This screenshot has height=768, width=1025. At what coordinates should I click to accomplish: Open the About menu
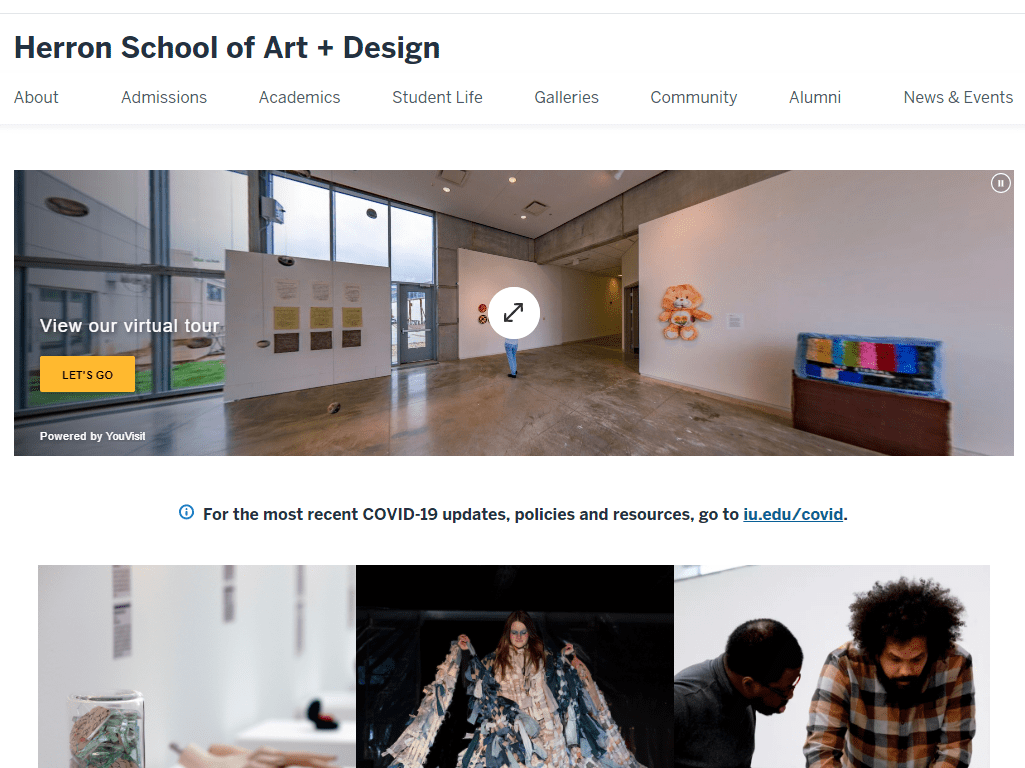coord(36,97)
